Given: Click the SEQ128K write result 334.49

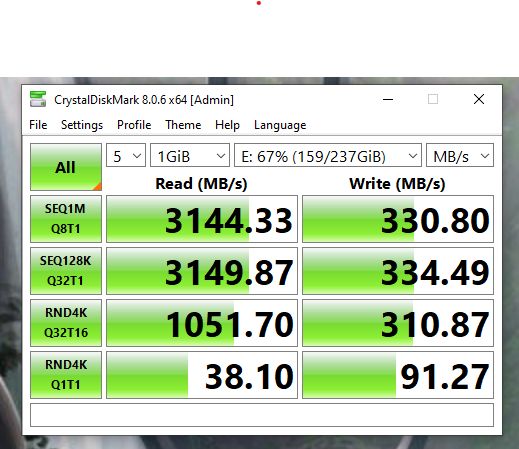Looking at the screenshot, I should 398,271.
